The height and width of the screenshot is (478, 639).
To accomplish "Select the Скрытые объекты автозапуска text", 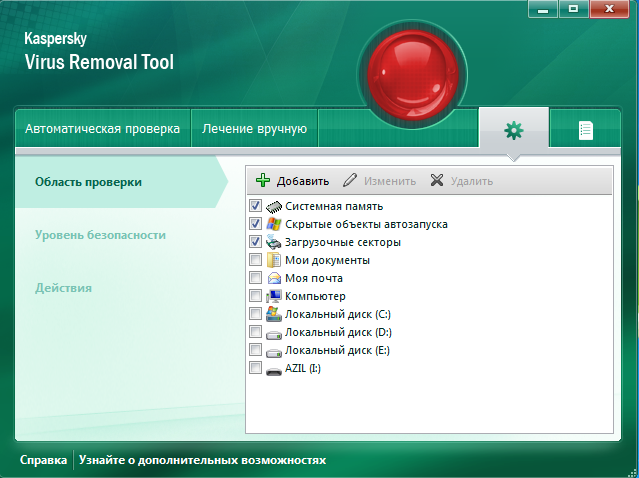I will 366,224.
